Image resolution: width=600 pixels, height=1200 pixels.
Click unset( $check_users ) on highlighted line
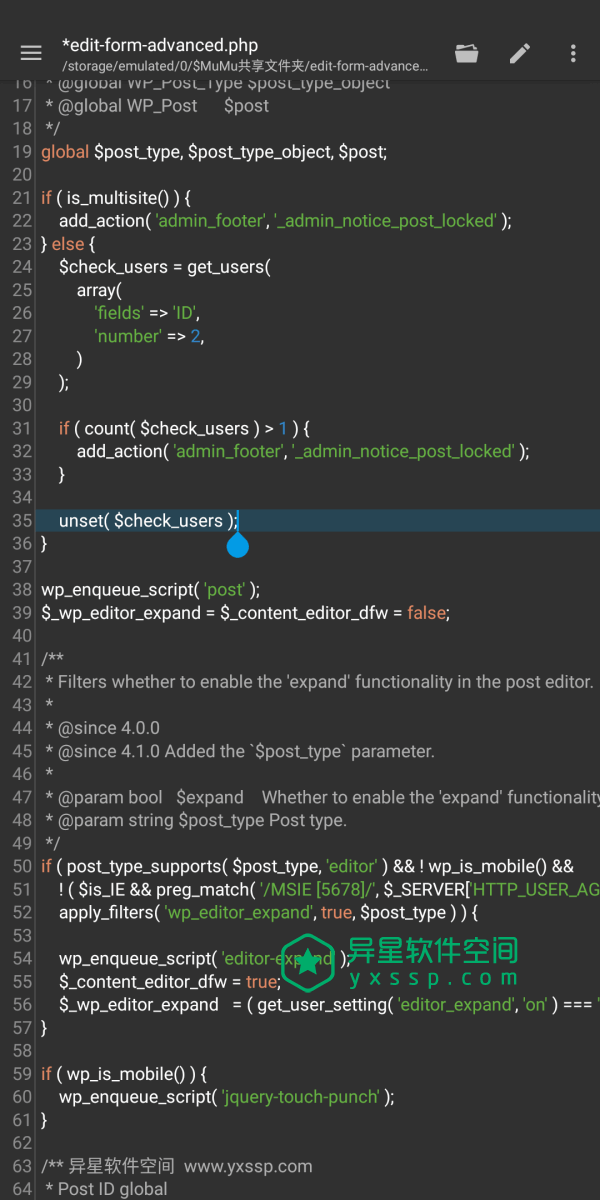(x=147, y=521)
